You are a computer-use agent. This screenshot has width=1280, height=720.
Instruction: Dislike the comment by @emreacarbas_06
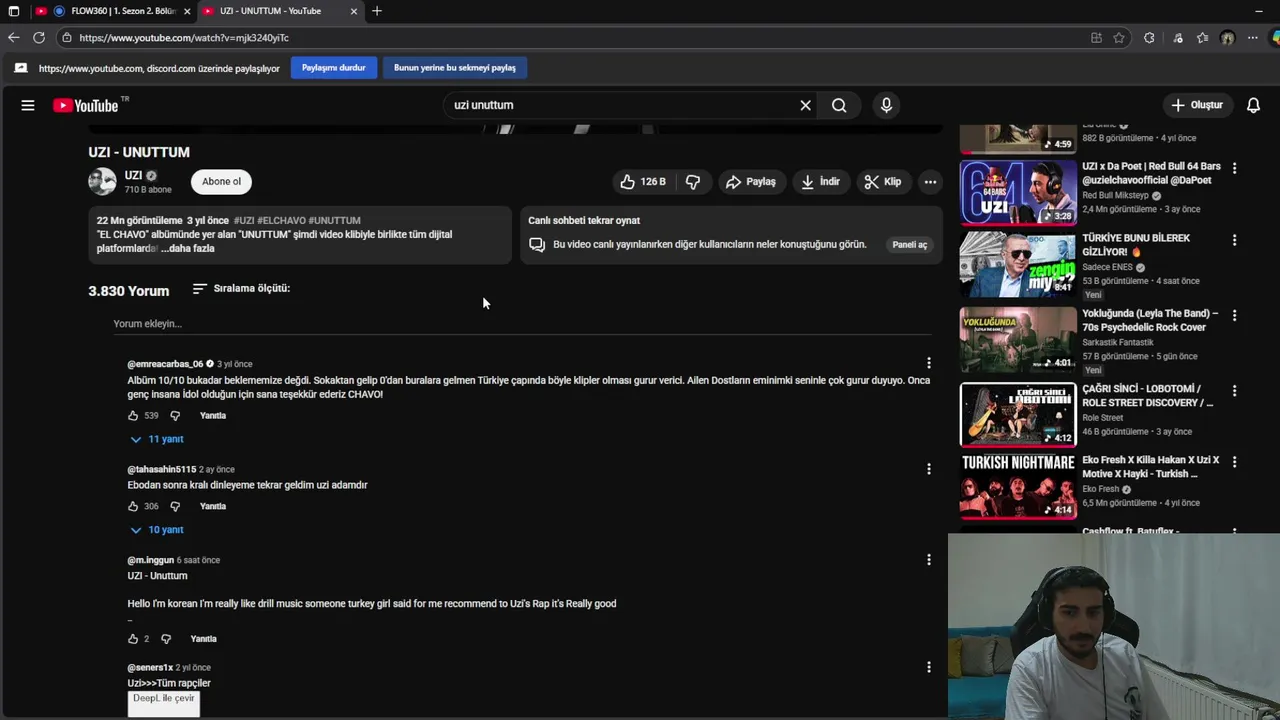pyautogui.click(x=175, y=415)
